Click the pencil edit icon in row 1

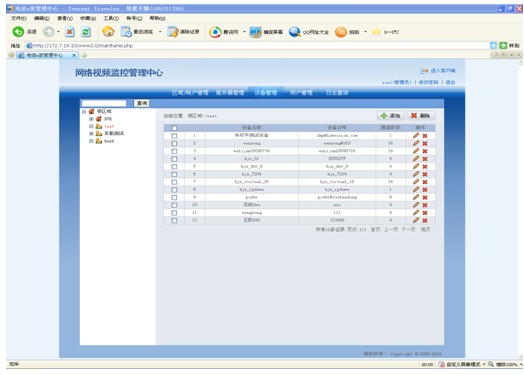point(416,135)
